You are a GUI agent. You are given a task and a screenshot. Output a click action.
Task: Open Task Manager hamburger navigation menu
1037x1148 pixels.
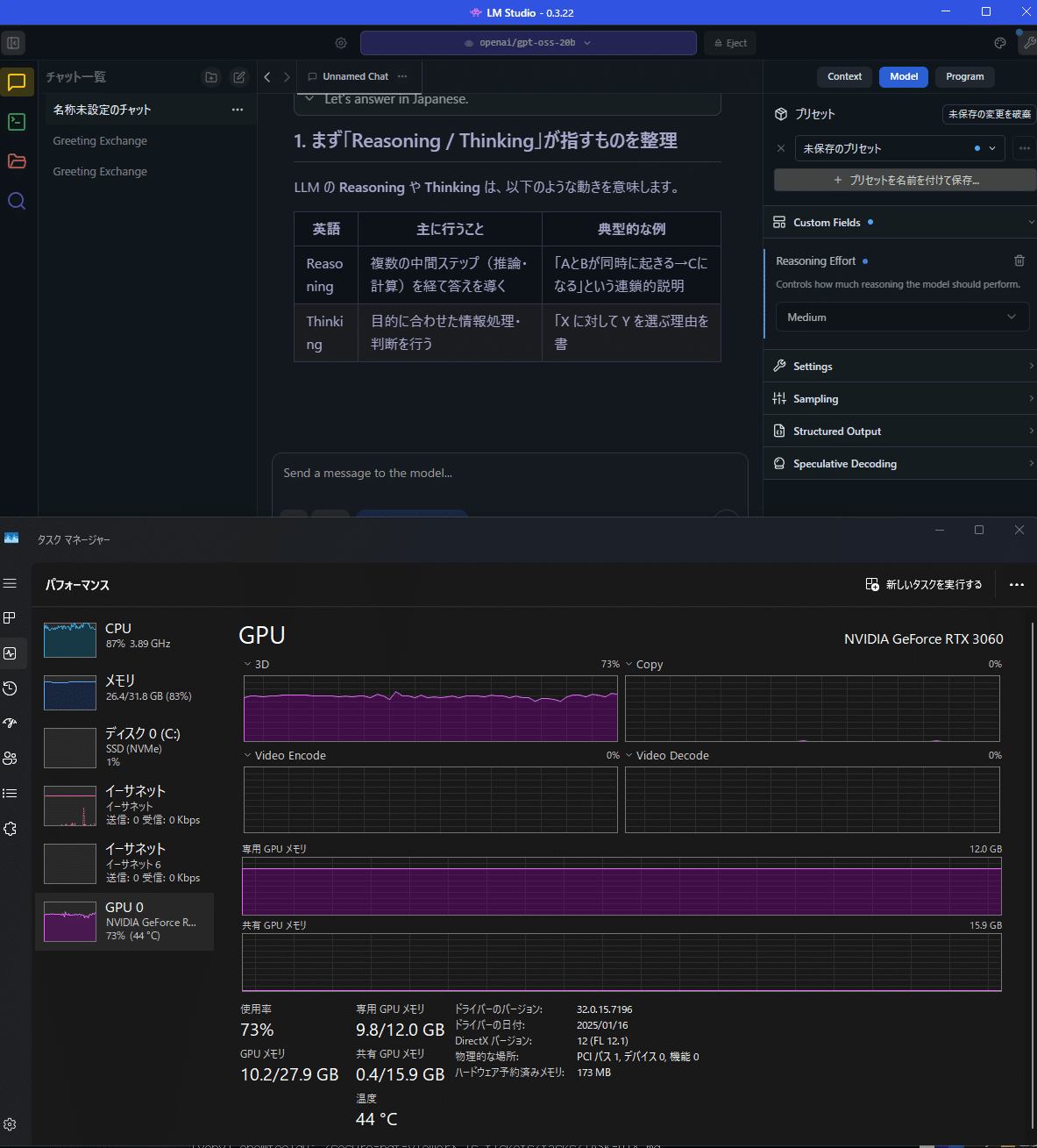click(11, 583)
